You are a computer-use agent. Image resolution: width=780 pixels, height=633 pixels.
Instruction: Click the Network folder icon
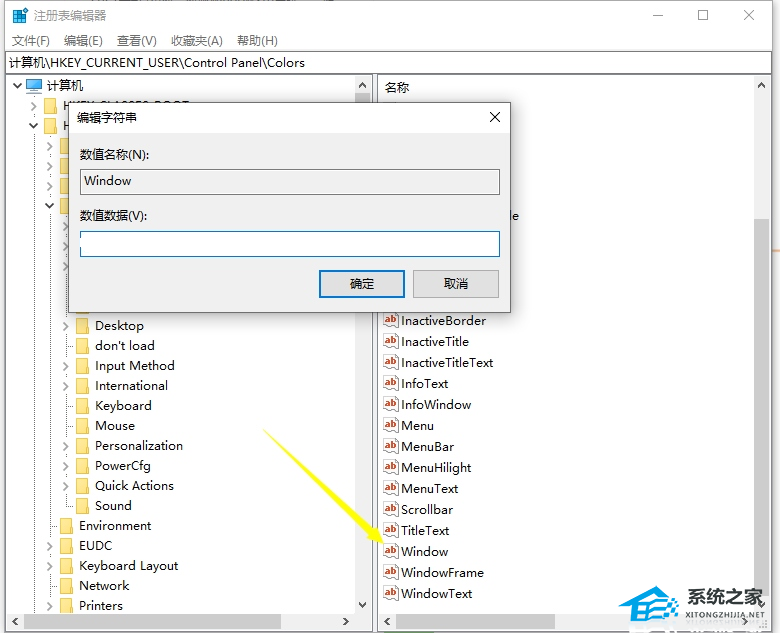(66, 586)
